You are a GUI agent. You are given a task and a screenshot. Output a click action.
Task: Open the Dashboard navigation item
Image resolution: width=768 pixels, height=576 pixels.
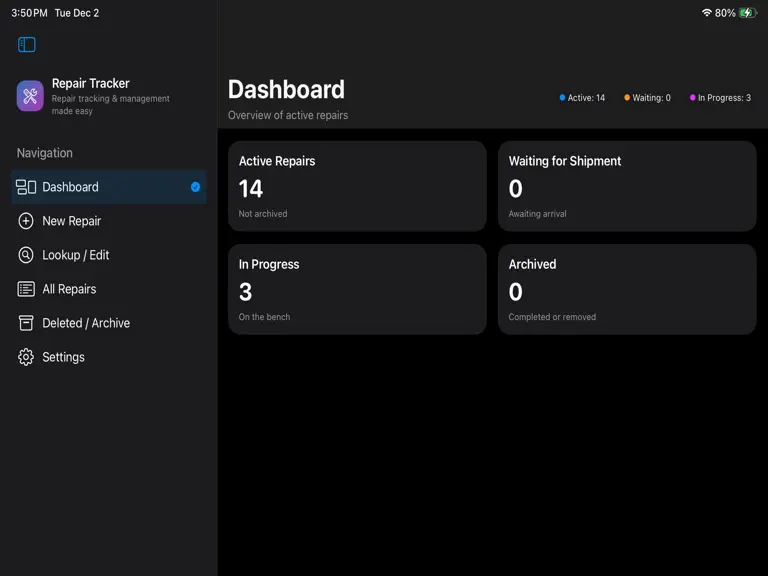tap(109, 187)
